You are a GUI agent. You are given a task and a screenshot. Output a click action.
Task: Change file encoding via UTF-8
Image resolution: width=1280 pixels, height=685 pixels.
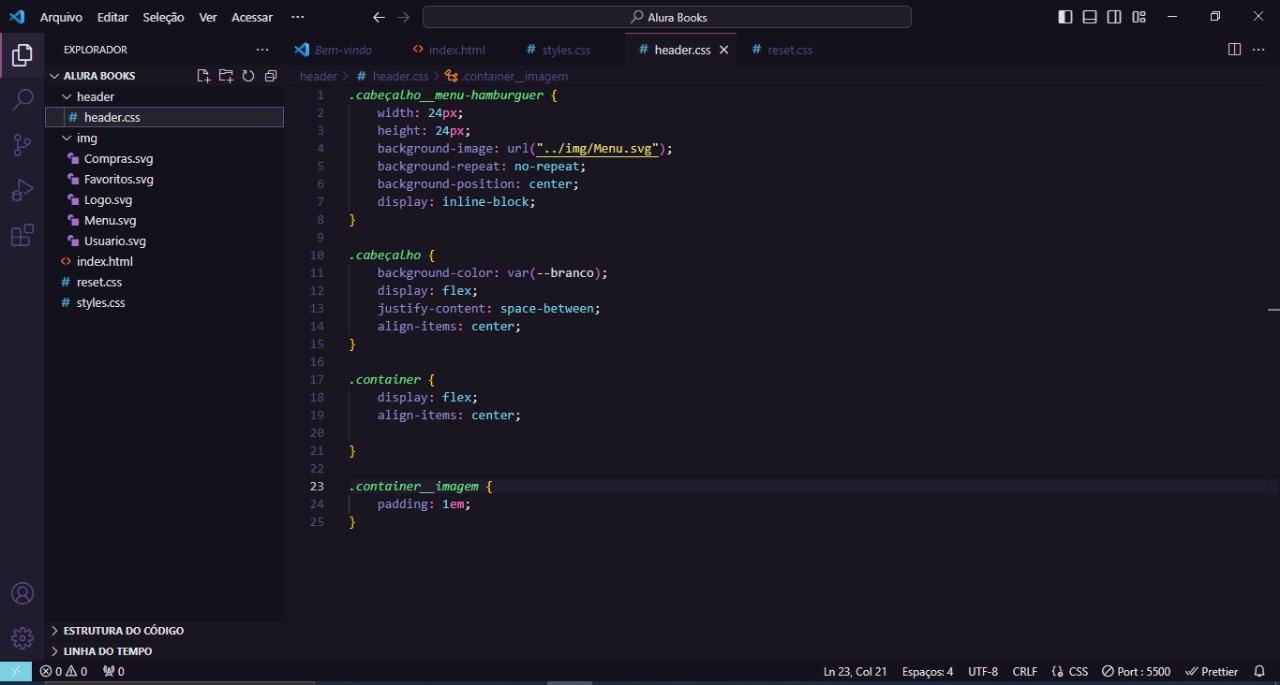coord(983,672)
